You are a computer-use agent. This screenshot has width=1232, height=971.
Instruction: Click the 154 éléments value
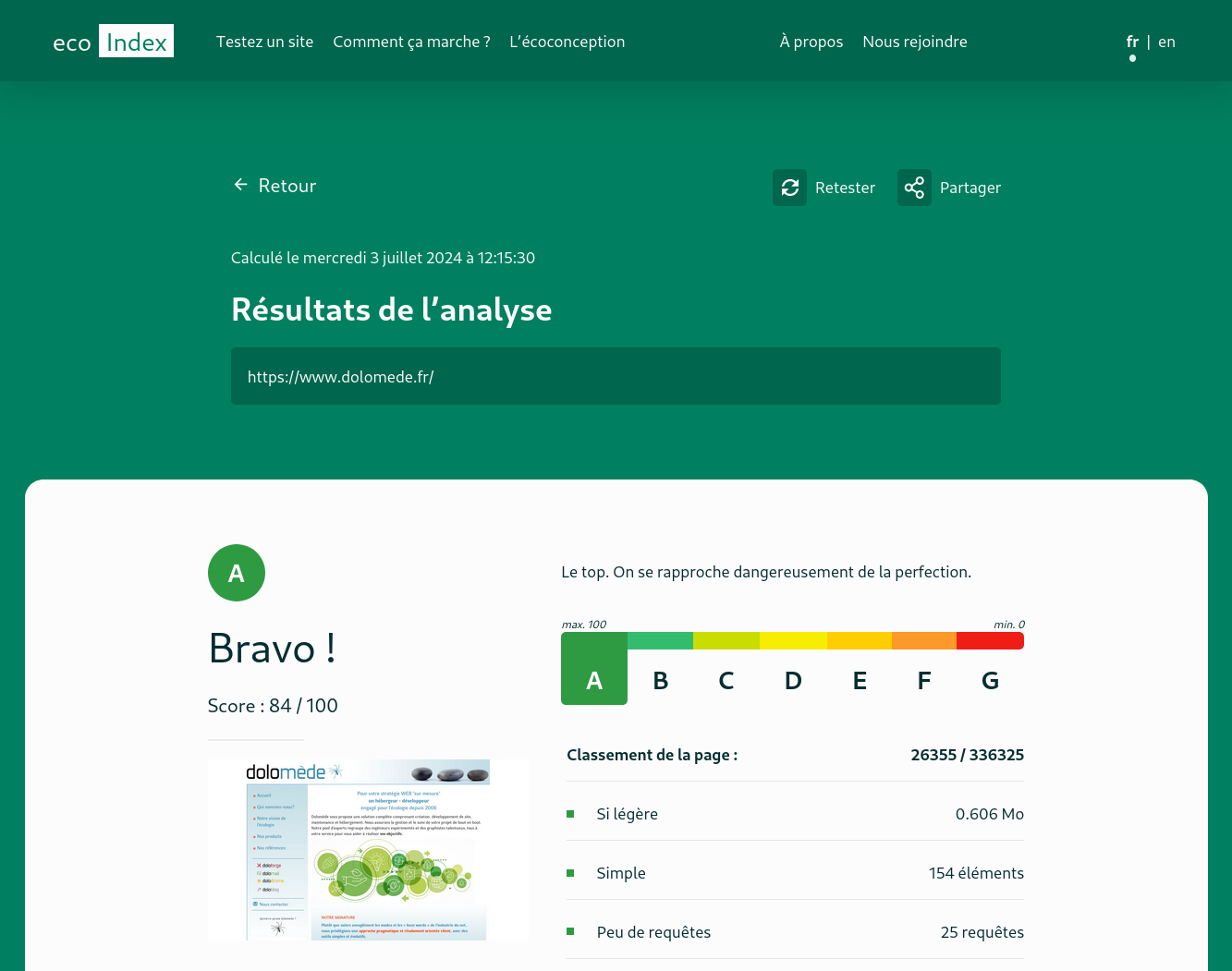(x=976, y=873)
